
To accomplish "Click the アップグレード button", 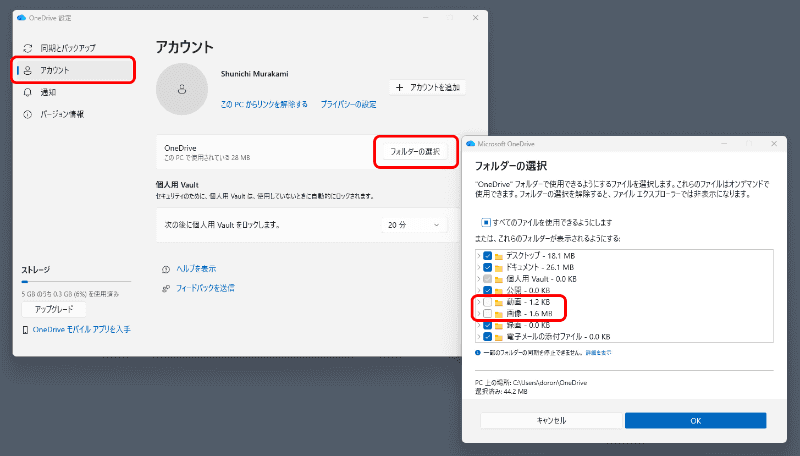I will tap(54, 309).
